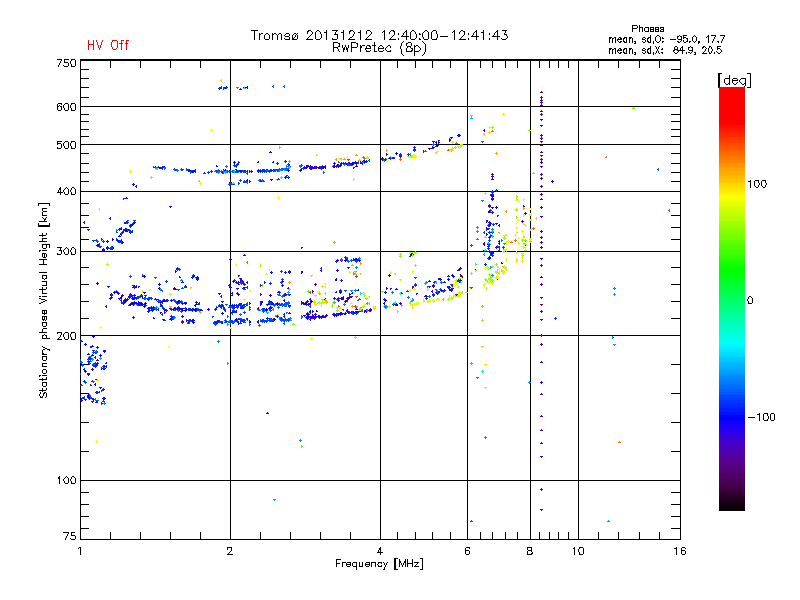Click the colorbar tick label '0'
Image resolution: width=800 pixels, height=600 pixels.
pyautogui.click(x=750, y=301)
